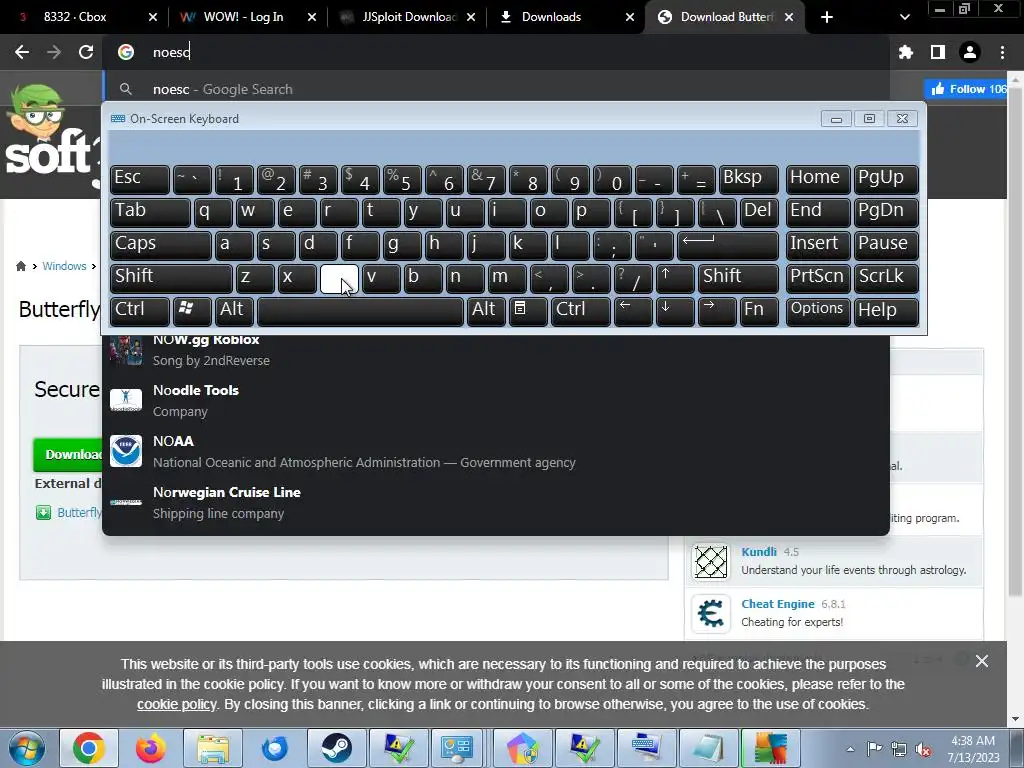Viewport: 1024px width, 768px height.
Task: Select the noesc Google Search suggestion
Action: pos(496,89)
